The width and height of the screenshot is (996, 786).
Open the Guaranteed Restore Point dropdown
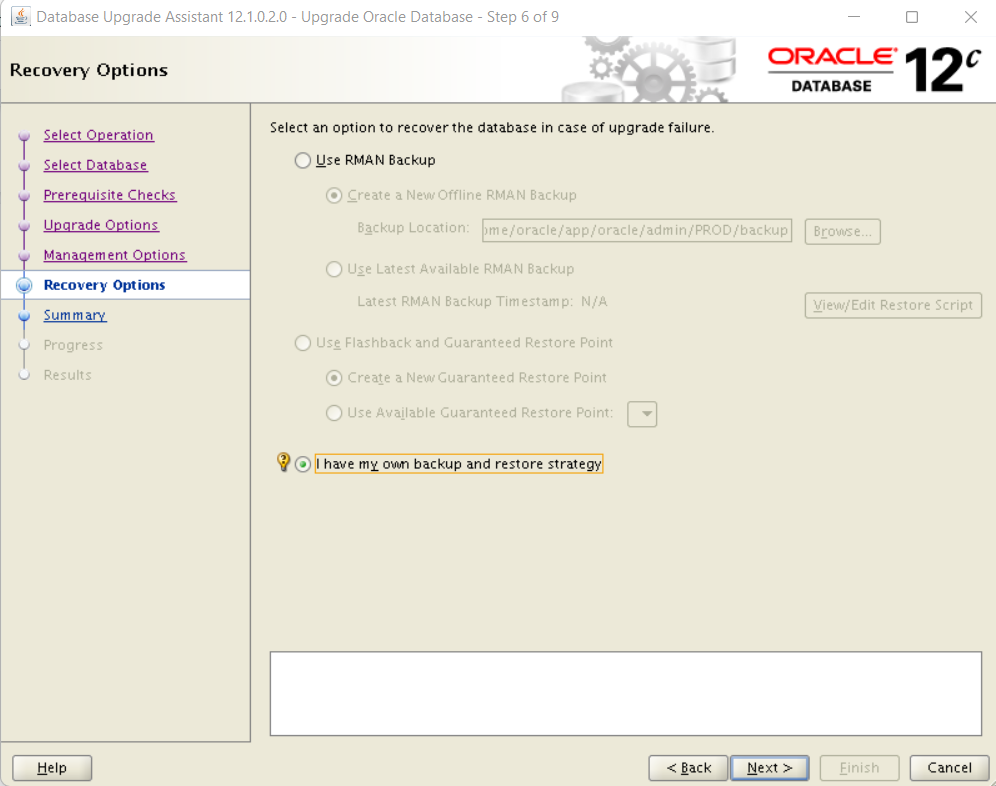click(x=642, y=414)
